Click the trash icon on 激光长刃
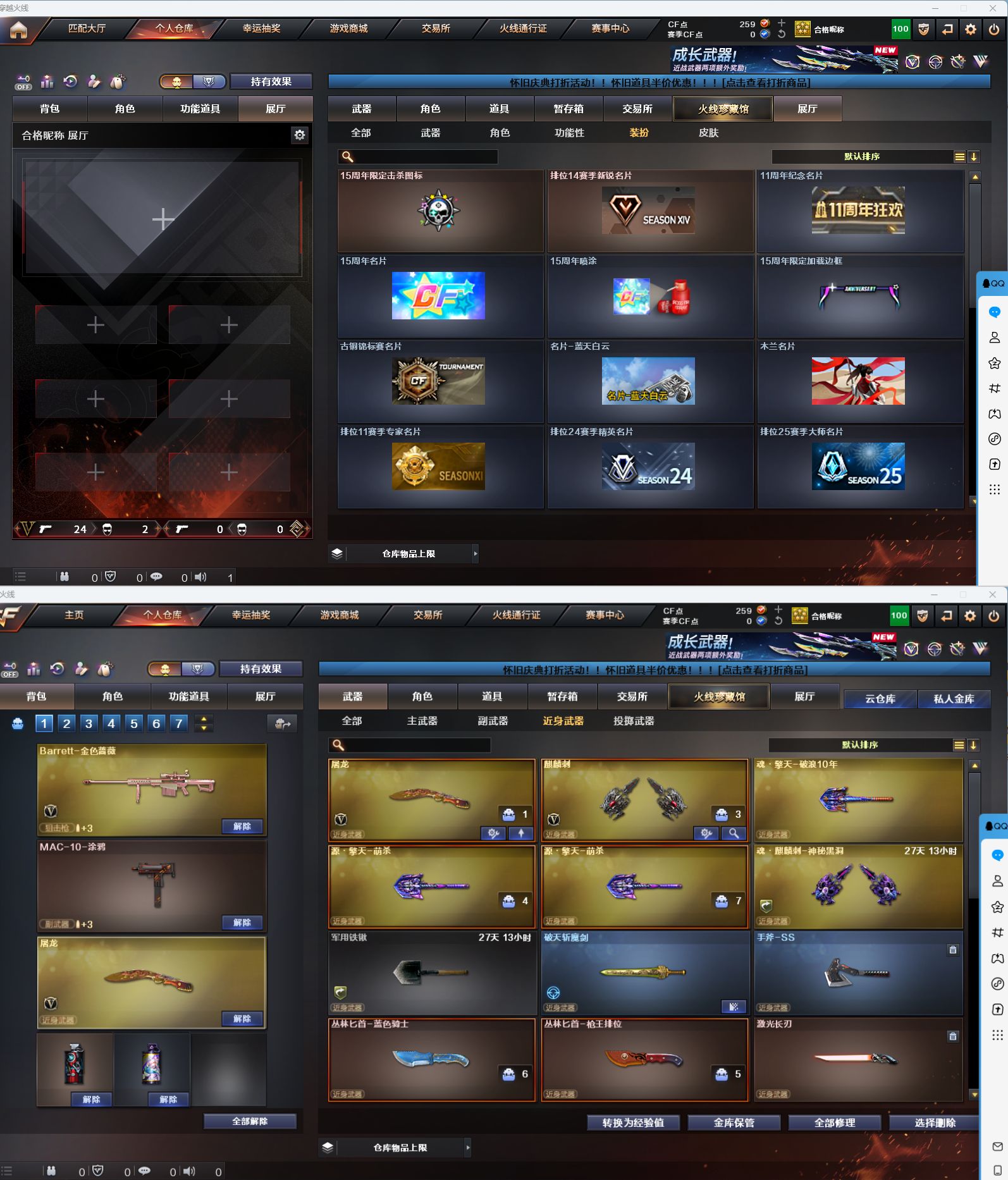 pyautogui.click(x=952, y=1036)
